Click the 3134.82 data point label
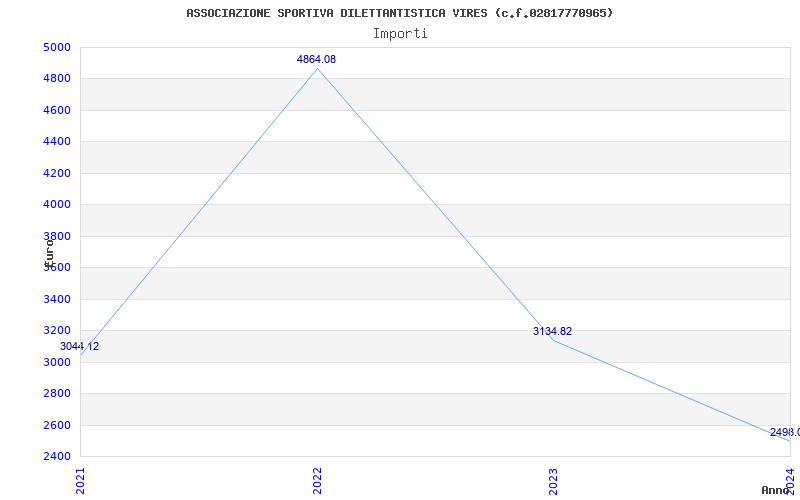Image resolution: width=800 pixels, height=500 pixels. click(x=553, y=331)
